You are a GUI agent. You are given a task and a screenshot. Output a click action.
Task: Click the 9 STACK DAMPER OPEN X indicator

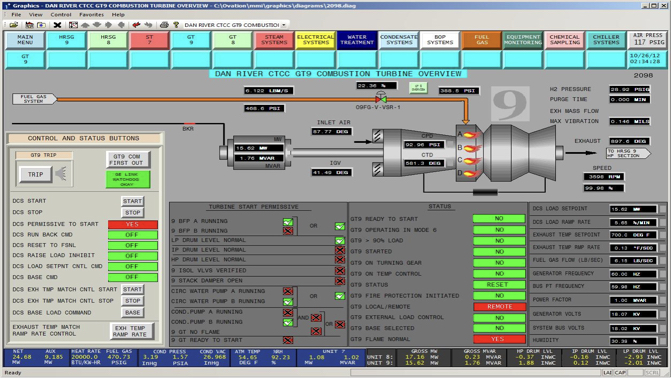tap(340, 281)
